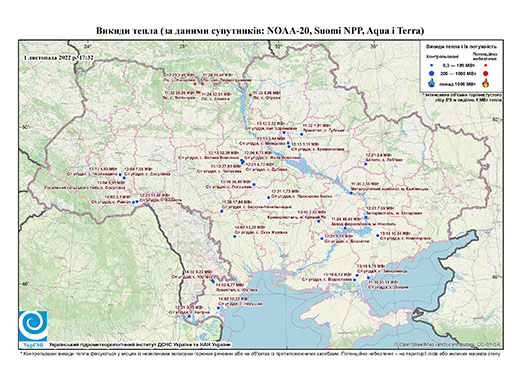The width and height of the screenshot is (520, 368).
Task: Select the blue marker for Нікополь ferroalloy plant
Action: pos(345,229)
